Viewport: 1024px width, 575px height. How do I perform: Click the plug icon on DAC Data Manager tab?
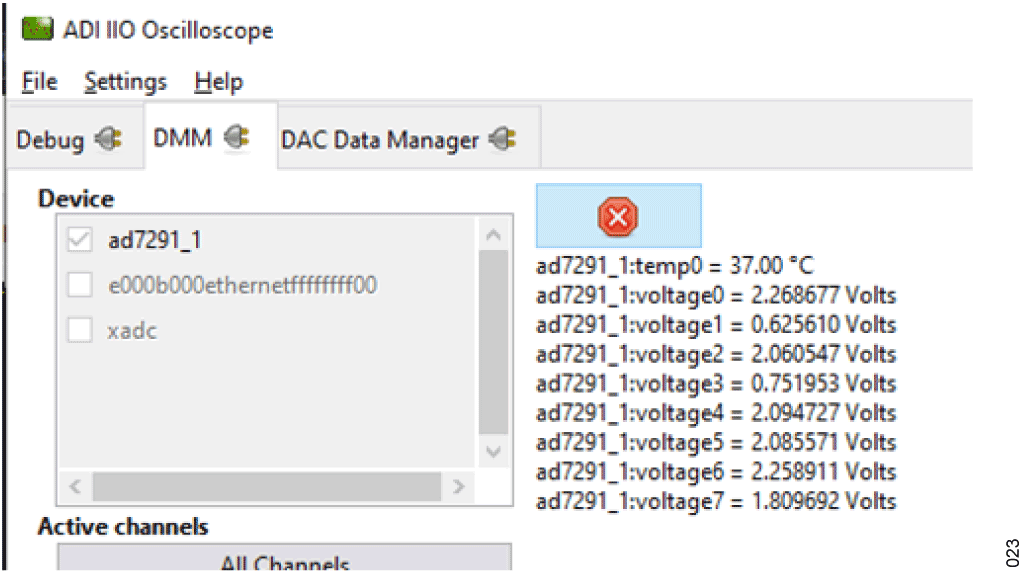pyautogui.click(x=503, y=139)
